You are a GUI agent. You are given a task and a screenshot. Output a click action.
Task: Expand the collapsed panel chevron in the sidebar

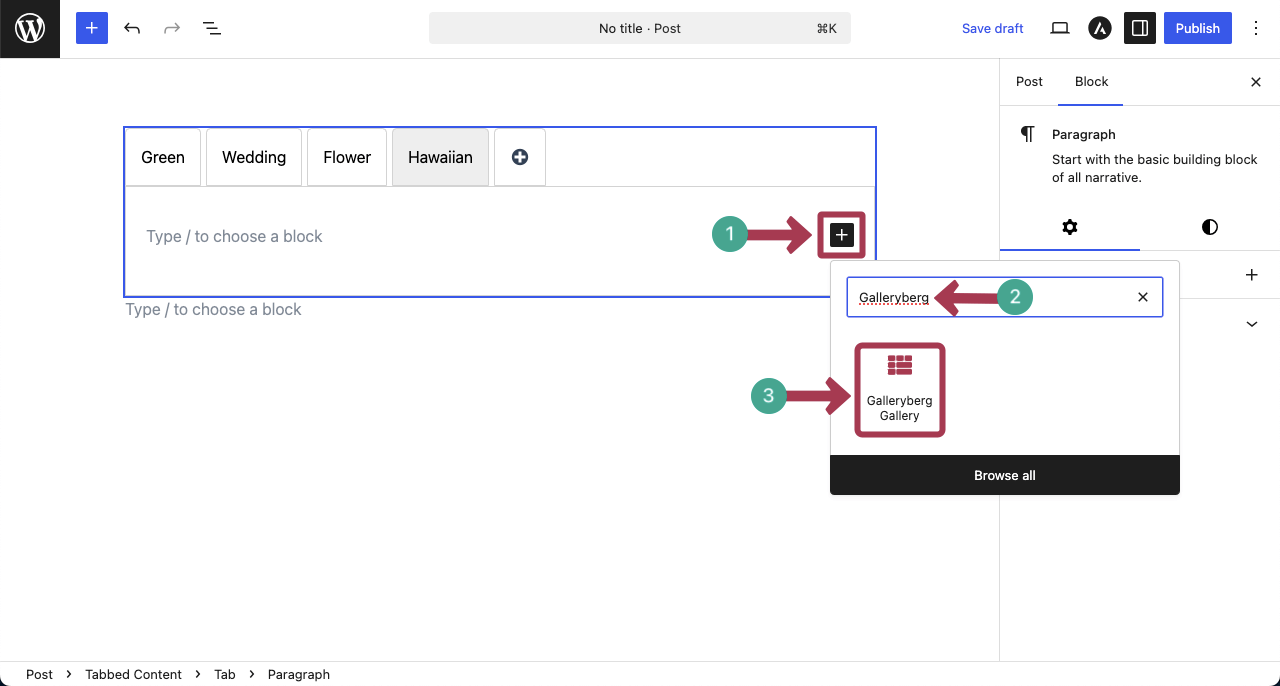pos(1252,324)
